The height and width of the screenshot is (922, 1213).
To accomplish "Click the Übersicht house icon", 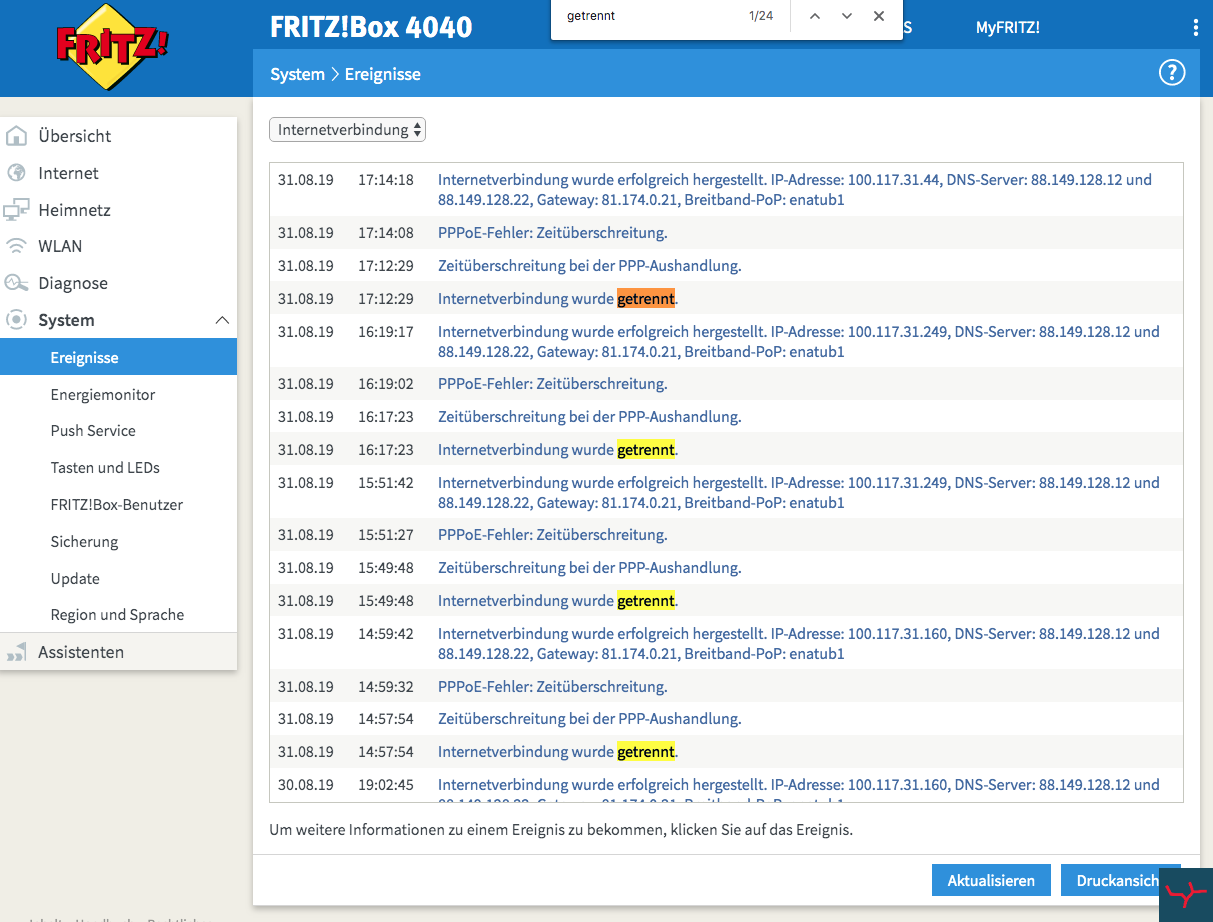I will 16,136.
